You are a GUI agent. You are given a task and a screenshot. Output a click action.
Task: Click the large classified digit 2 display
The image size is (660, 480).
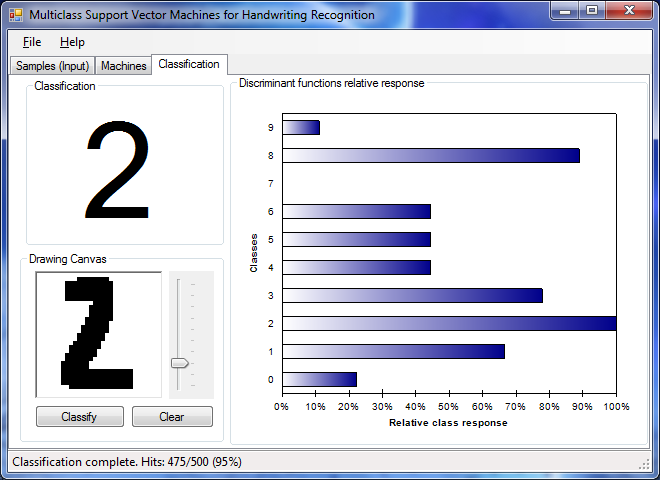coord(117,169)
